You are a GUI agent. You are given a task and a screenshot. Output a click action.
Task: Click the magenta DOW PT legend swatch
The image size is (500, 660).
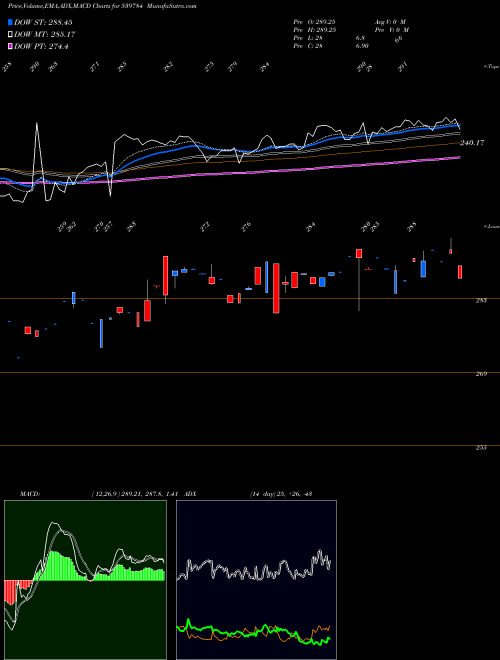click(10, 46)
